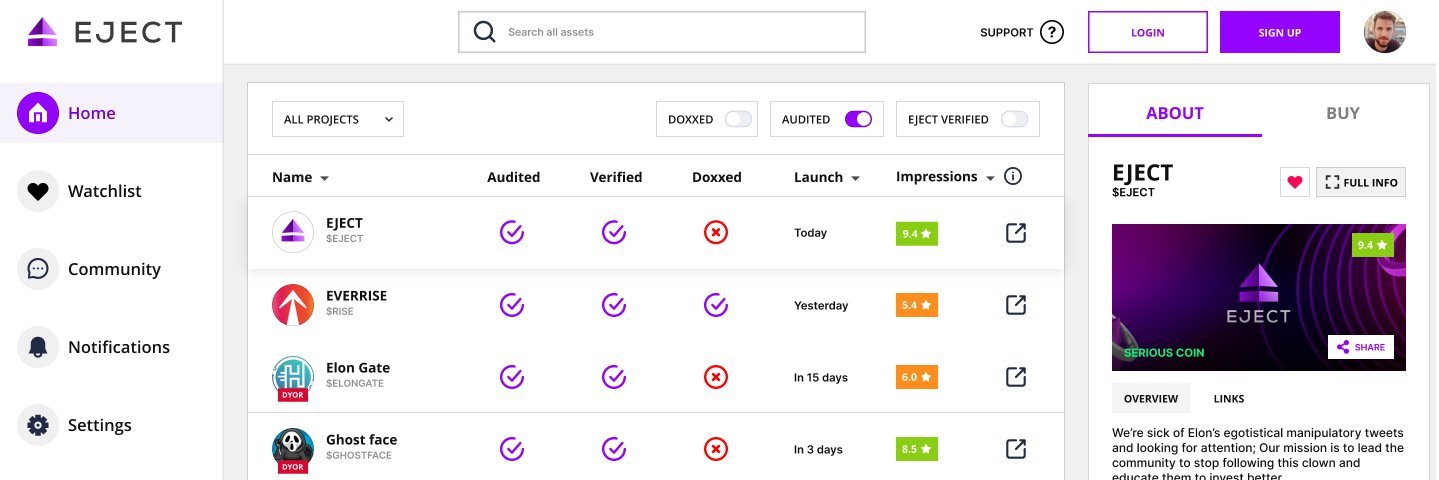Image resolution: width=1439 pixels, height=480 pixels.
Task: Click the Doxxed column header
Action: tap(717, 177)
